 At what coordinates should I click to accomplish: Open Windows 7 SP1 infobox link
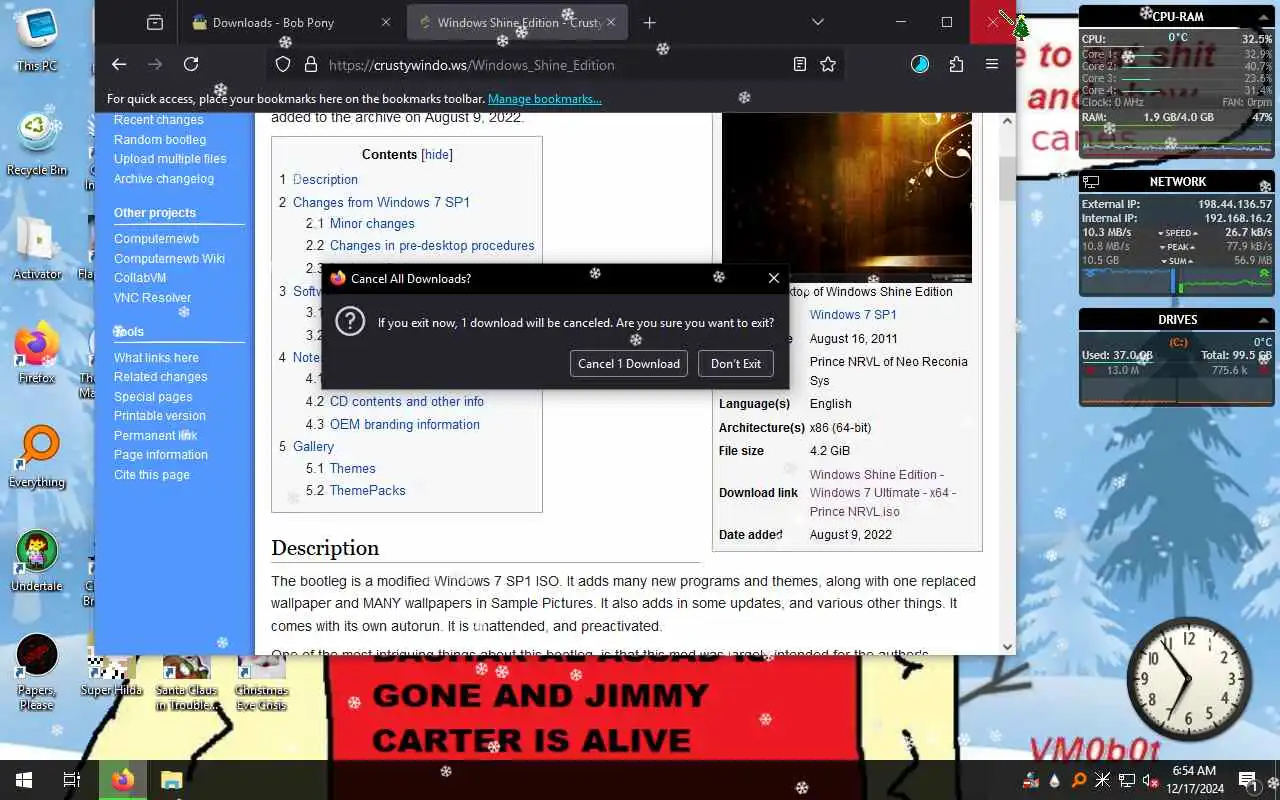click(x=853, y=314)
